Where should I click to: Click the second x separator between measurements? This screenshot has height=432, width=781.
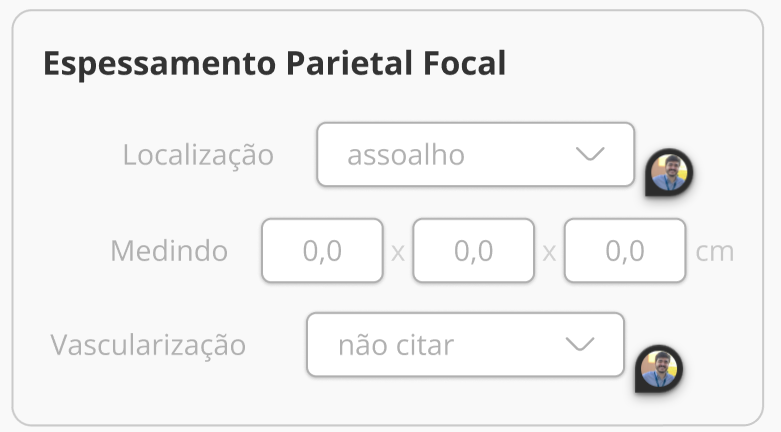[x=549, y=252]
